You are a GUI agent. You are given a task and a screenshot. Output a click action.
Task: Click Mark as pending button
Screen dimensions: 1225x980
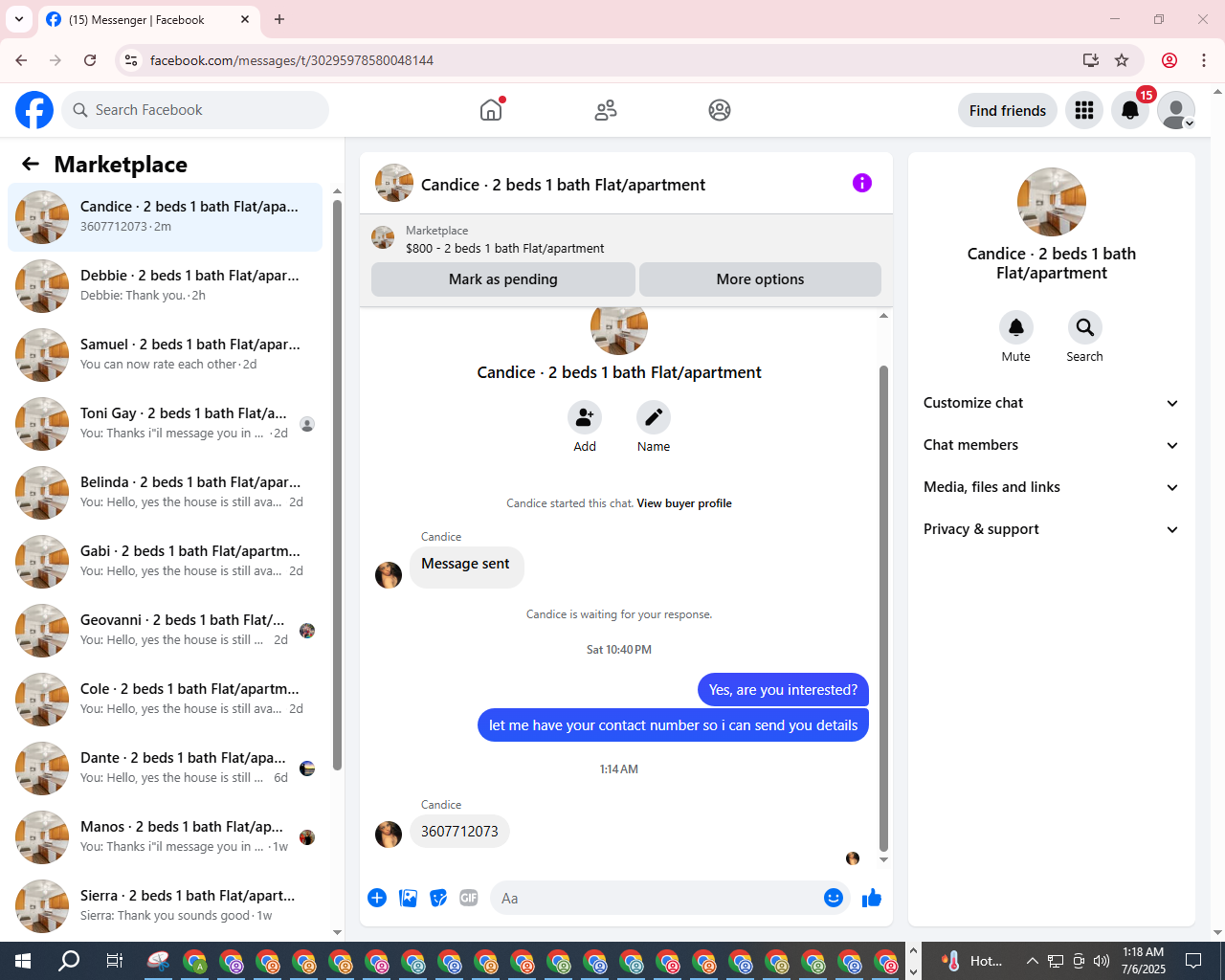[503, 279]
